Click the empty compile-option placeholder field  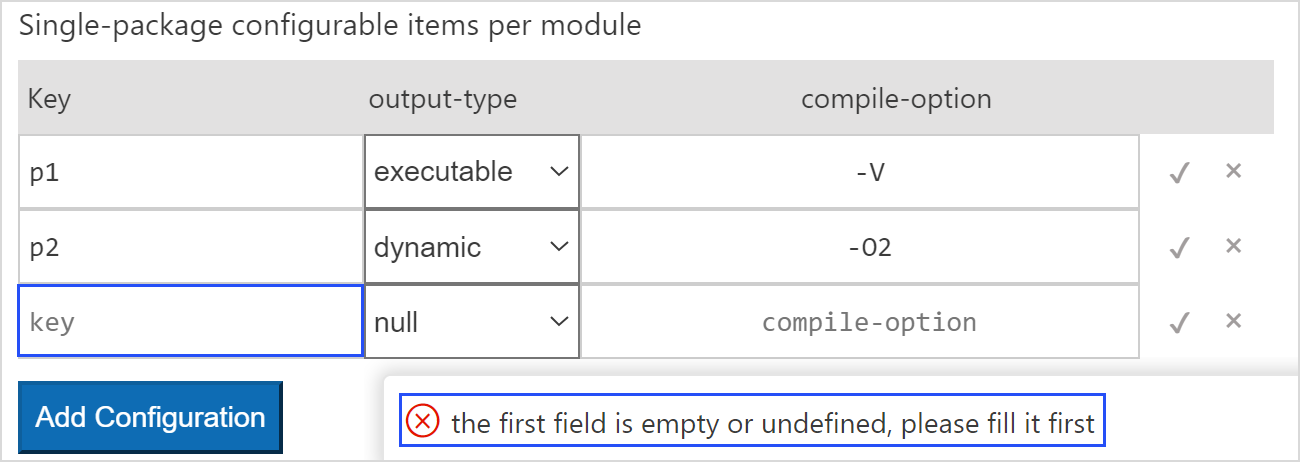(x=860, y=322)
